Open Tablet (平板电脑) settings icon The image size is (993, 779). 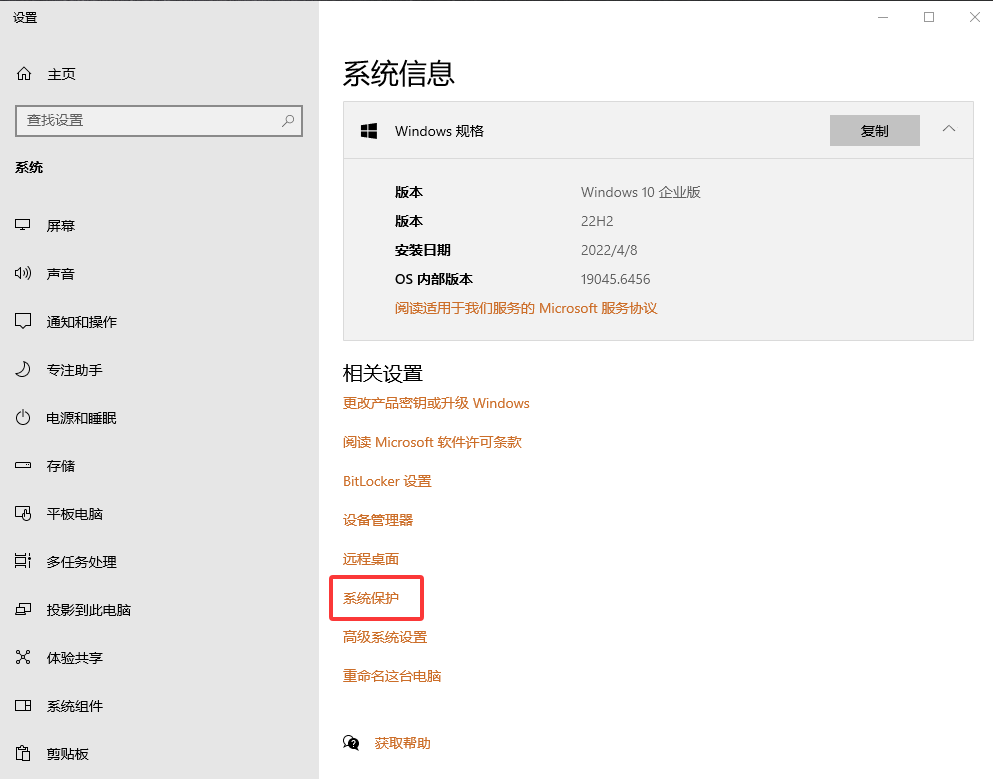pos(23,514)
